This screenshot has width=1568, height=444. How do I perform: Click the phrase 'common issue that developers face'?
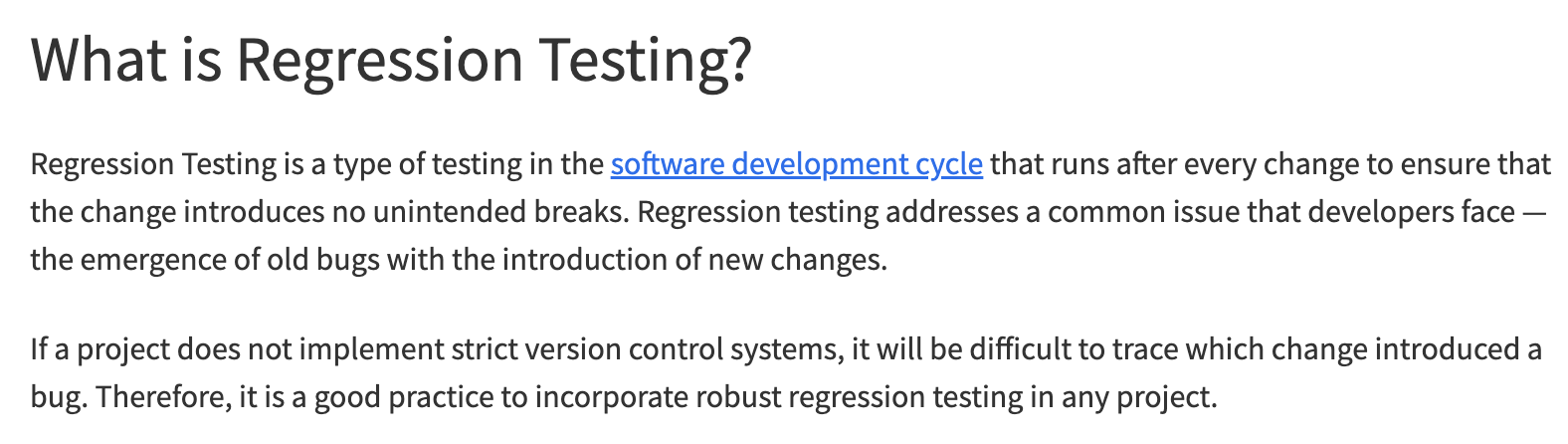pos(1281,212)
